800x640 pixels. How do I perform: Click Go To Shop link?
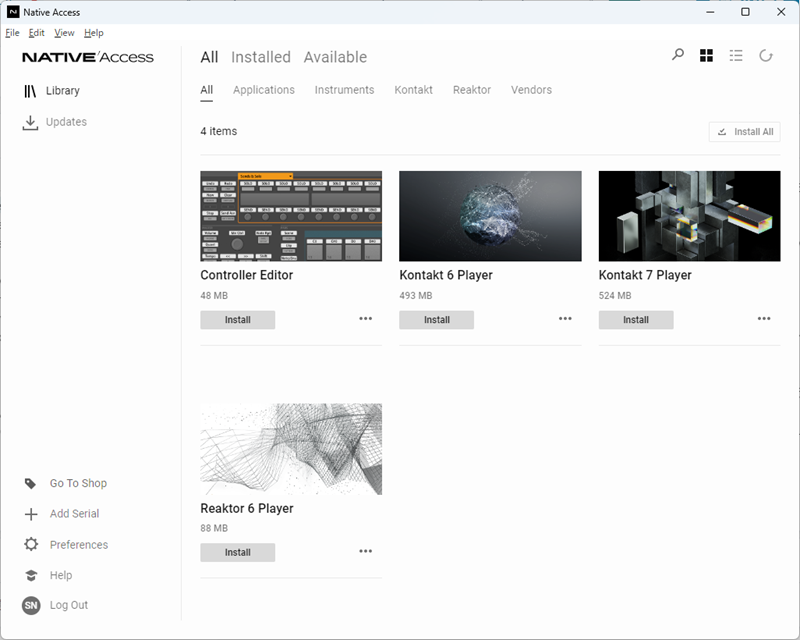(x=79, y=483)
